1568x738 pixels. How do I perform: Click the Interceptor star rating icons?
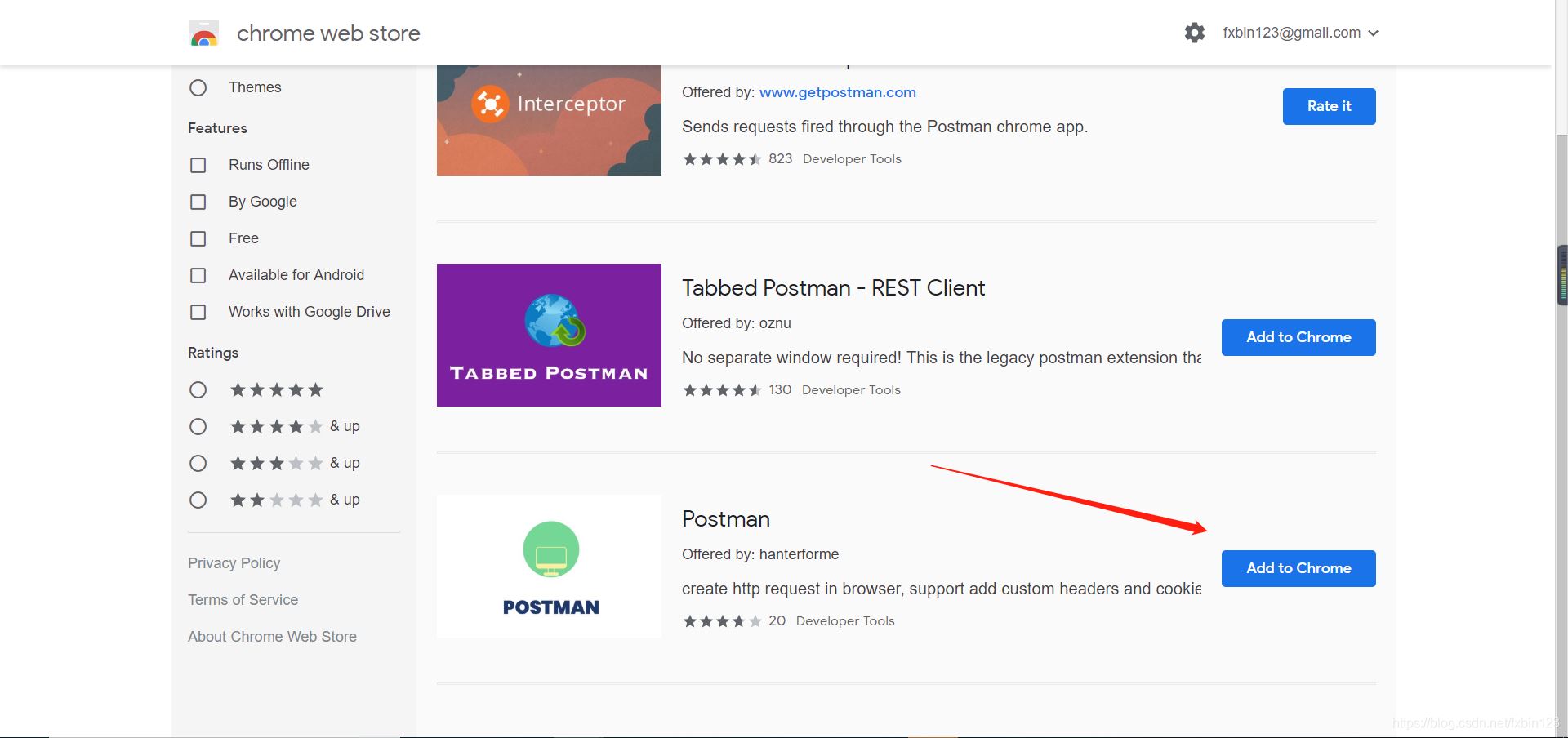(722, 159)
